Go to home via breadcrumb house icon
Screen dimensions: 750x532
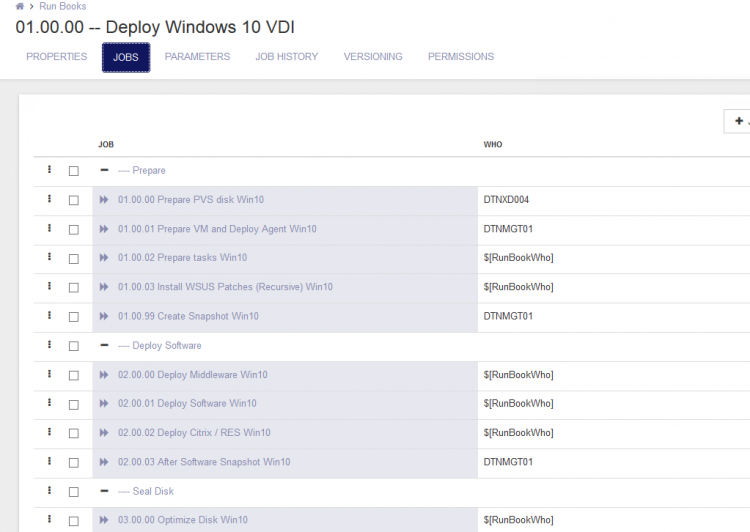pos(20,6)
